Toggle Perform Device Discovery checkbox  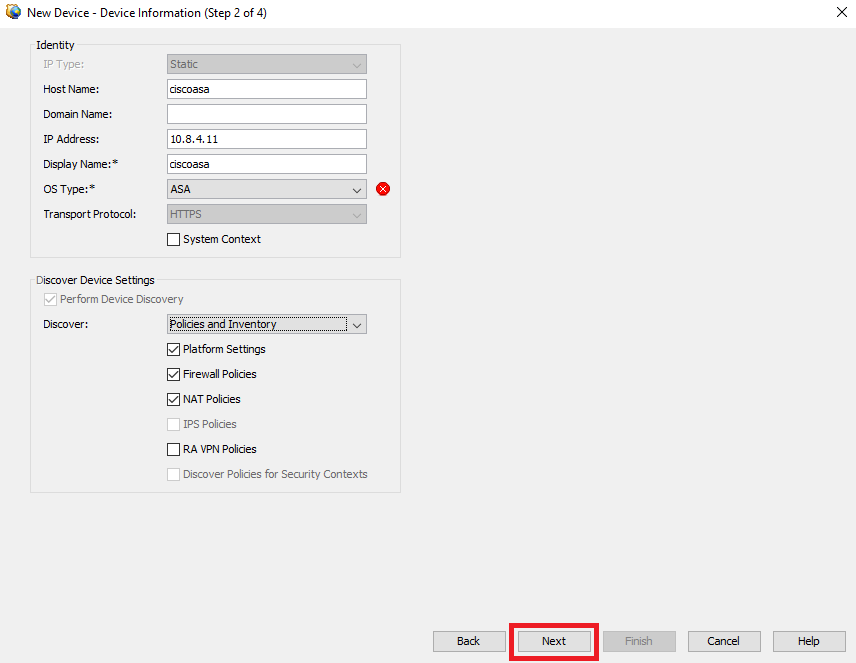point(50,299)
